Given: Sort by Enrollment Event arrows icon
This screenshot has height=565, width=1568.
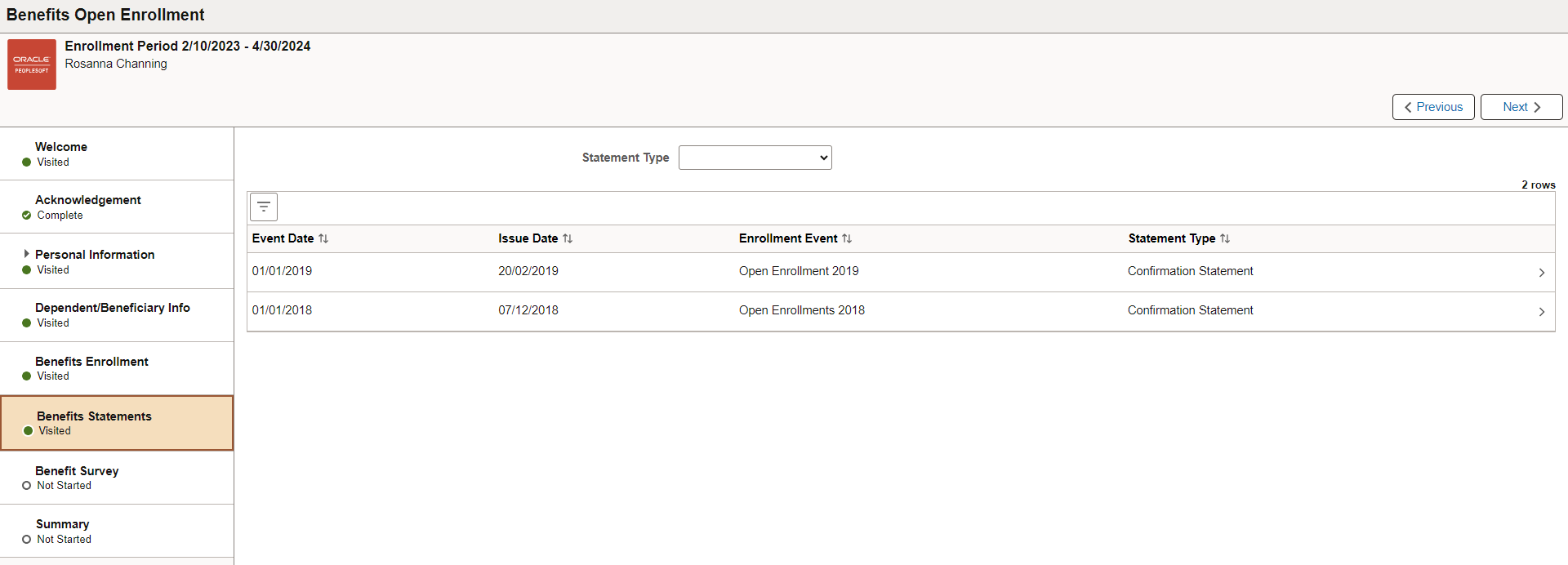Looking at the screenshot, I should [x=847, y=238].
